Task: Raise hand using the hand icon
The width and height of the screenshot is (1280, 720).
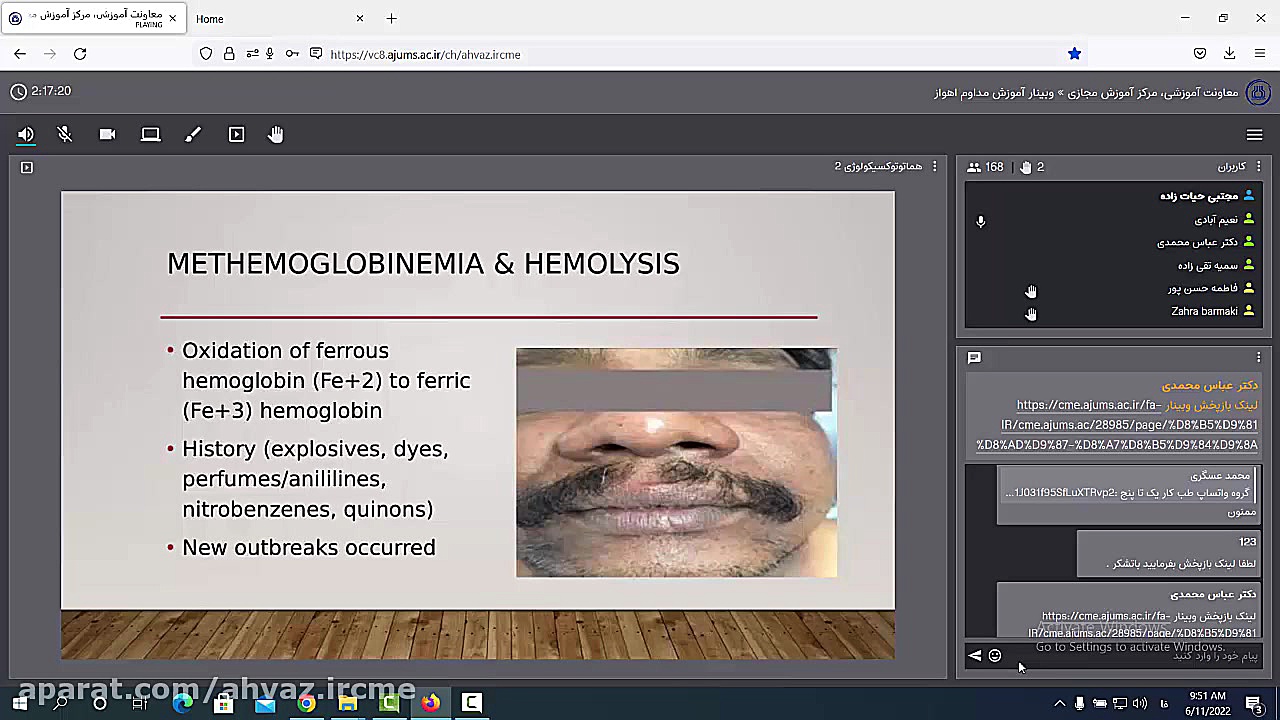Action: [x=276, y=134]
